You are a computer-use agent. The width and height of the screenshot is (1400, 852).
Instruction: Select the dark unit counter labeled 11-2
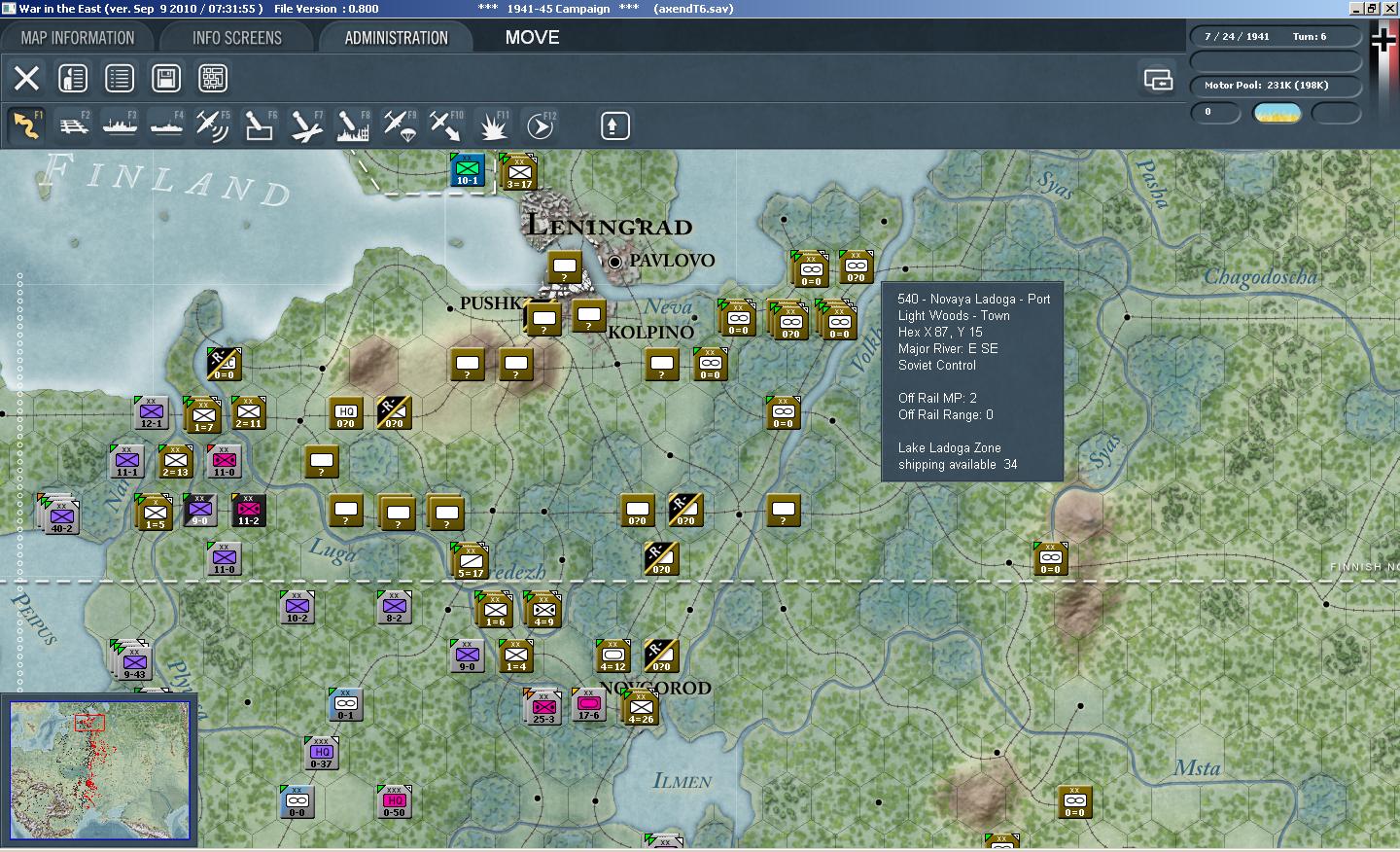(248, 510)
